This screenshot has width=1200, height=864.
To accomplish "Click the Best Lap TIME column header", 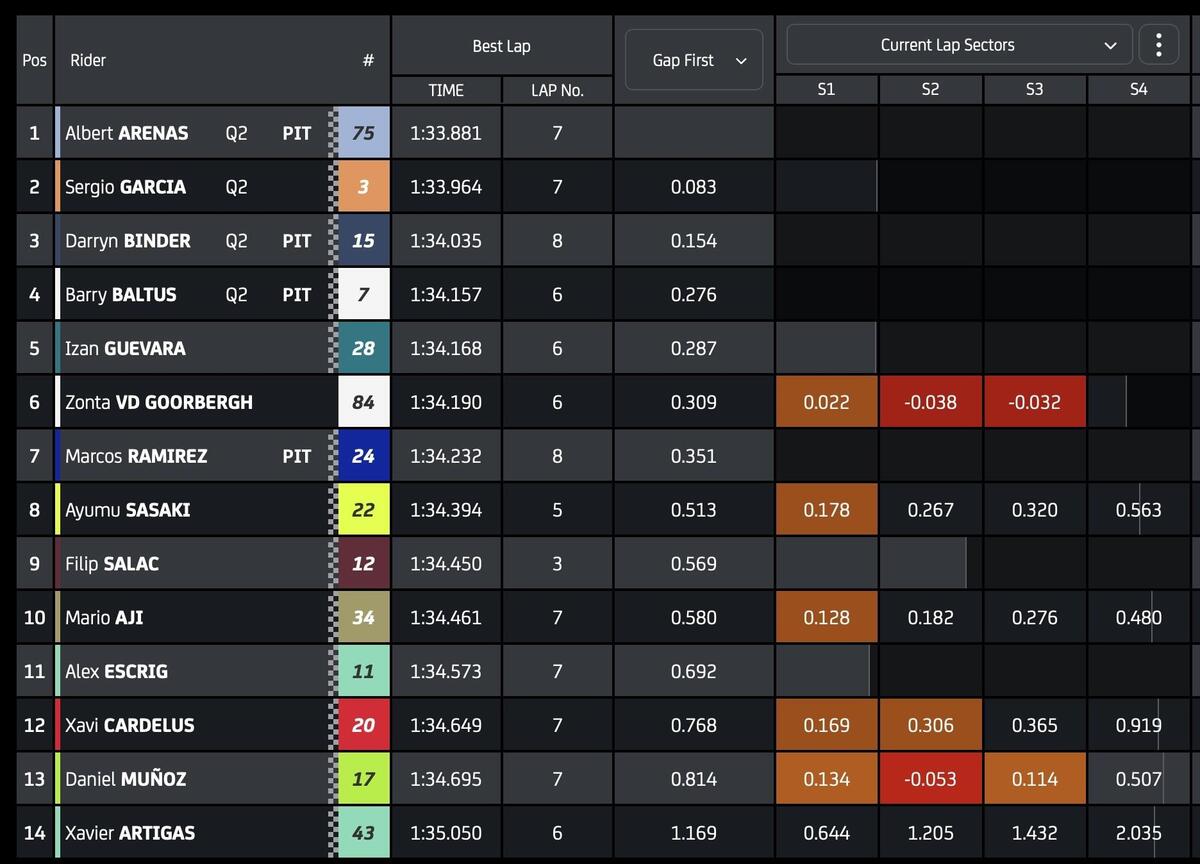I will coord(446,90).
